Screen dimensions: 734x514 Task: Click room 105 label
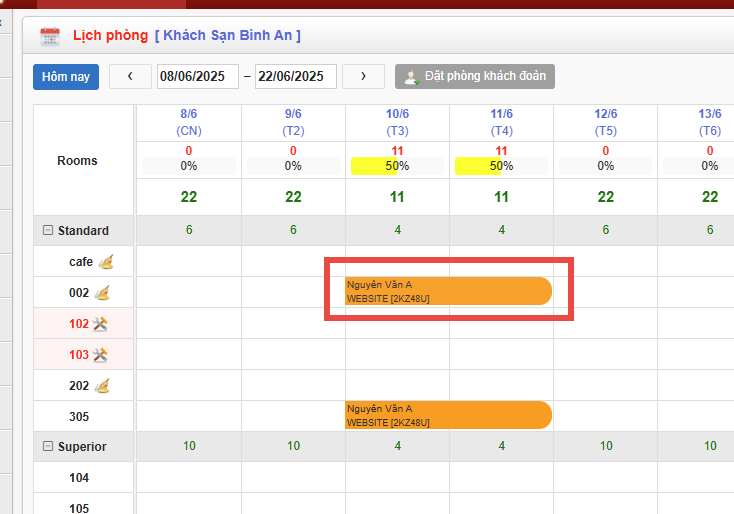point(79,508)
